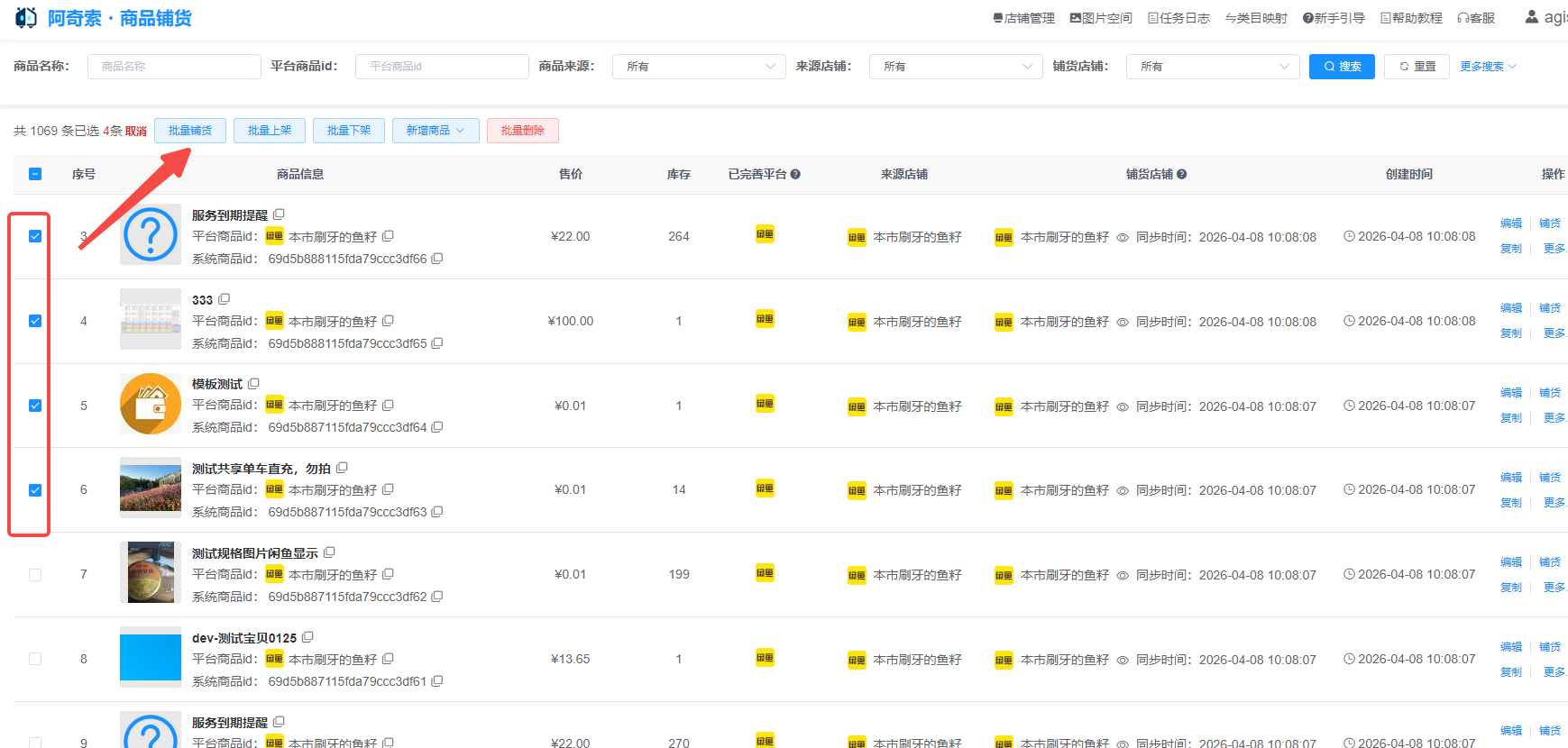
Task: Click the Xianyu platform badge in row 4's 已完善平台 column
Action: pos(765,319)
